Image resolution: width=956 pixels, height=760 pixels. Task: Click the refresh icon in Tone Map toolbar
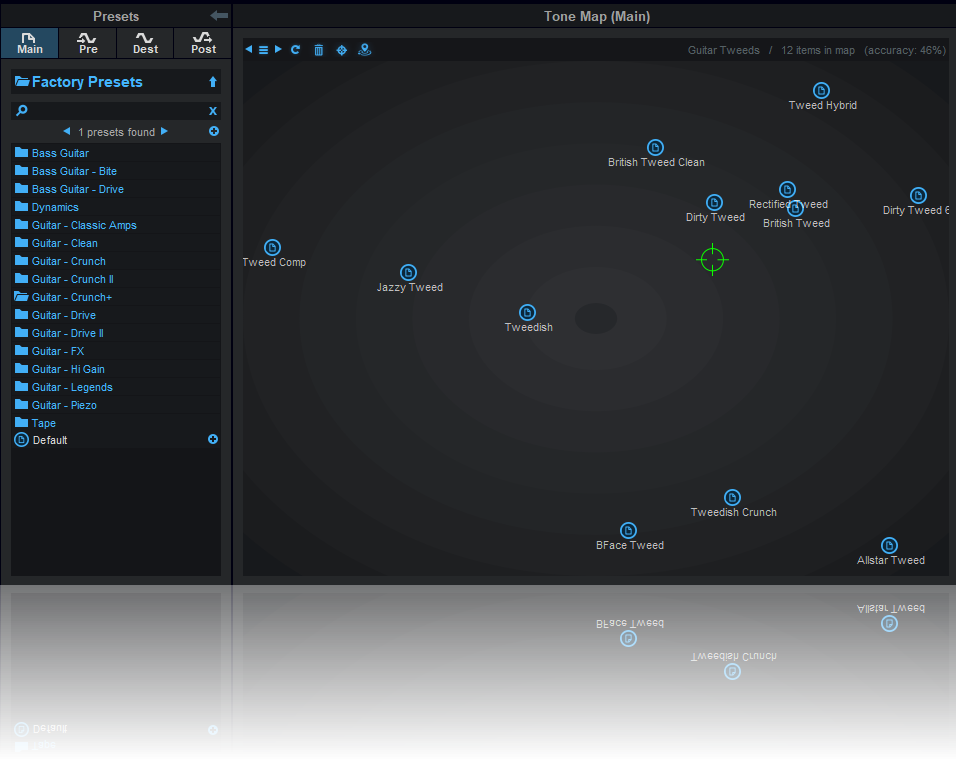(x=296, y=50)
